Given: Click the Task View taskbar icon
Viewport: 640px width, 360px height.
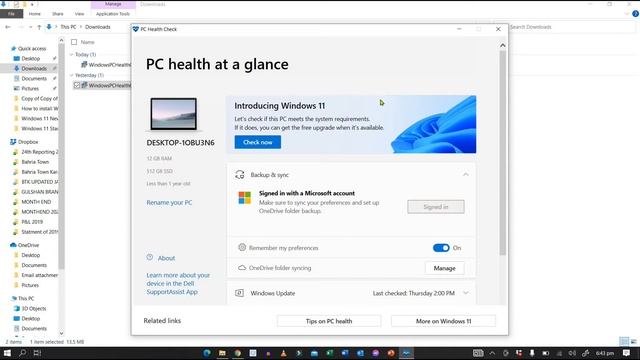Looking at the screenshot, I should (x=37, y=353).
